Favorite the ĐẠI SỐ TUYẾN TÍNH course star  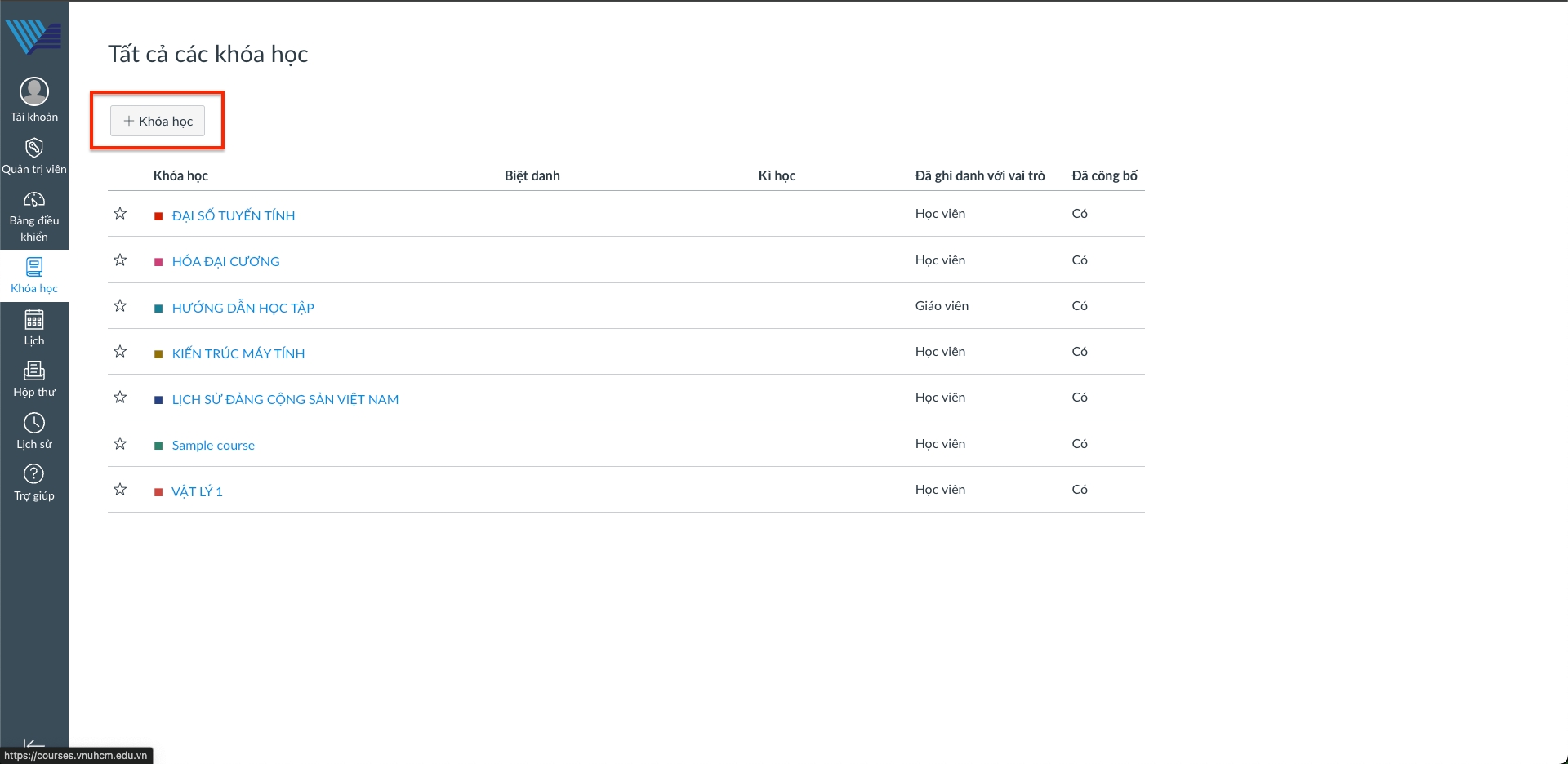click(120, 214)
